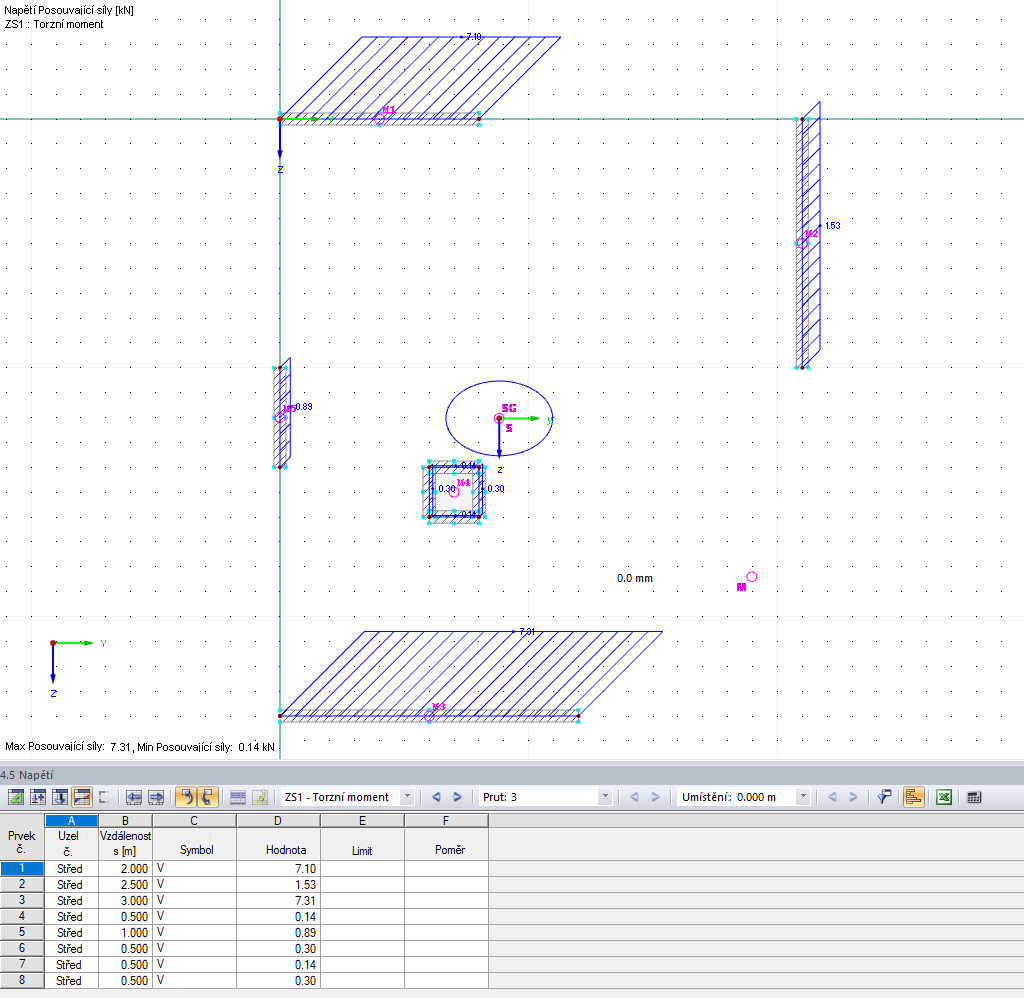Select the previous member arrow next to Prut
This screenshot has width=1024, height=998.
(x=634, y=797)
